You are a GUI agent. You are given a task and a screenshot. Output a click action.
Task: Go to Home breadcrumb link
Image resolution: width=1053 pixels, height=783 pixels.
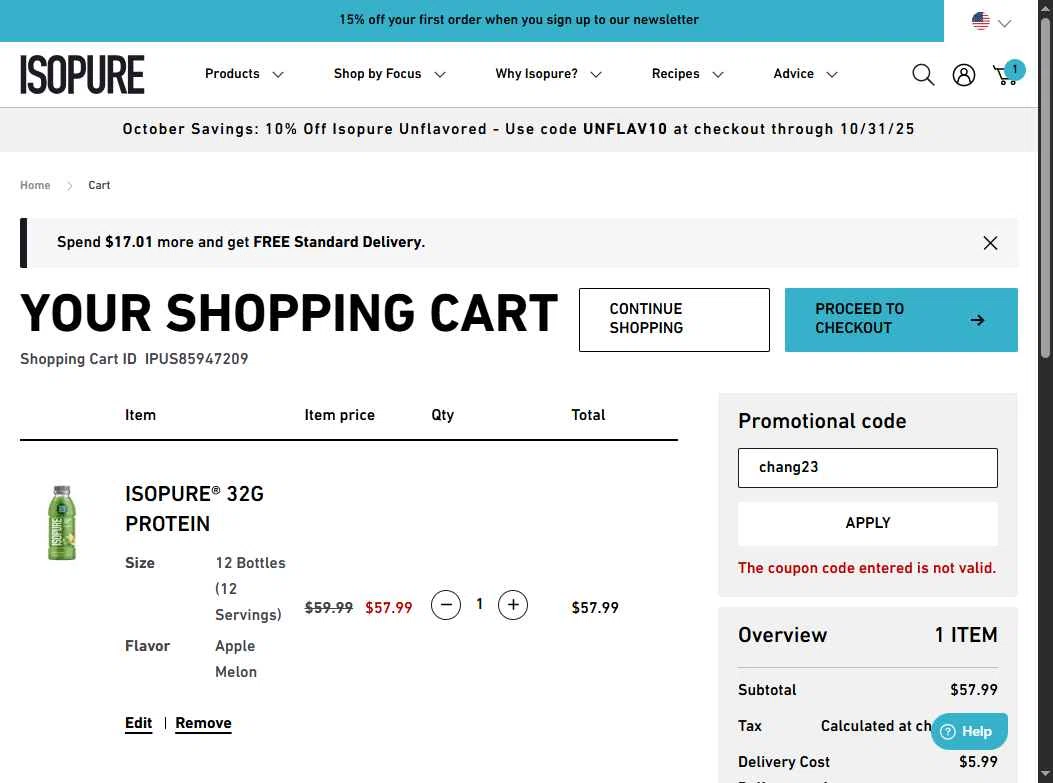tap(35, 185)
